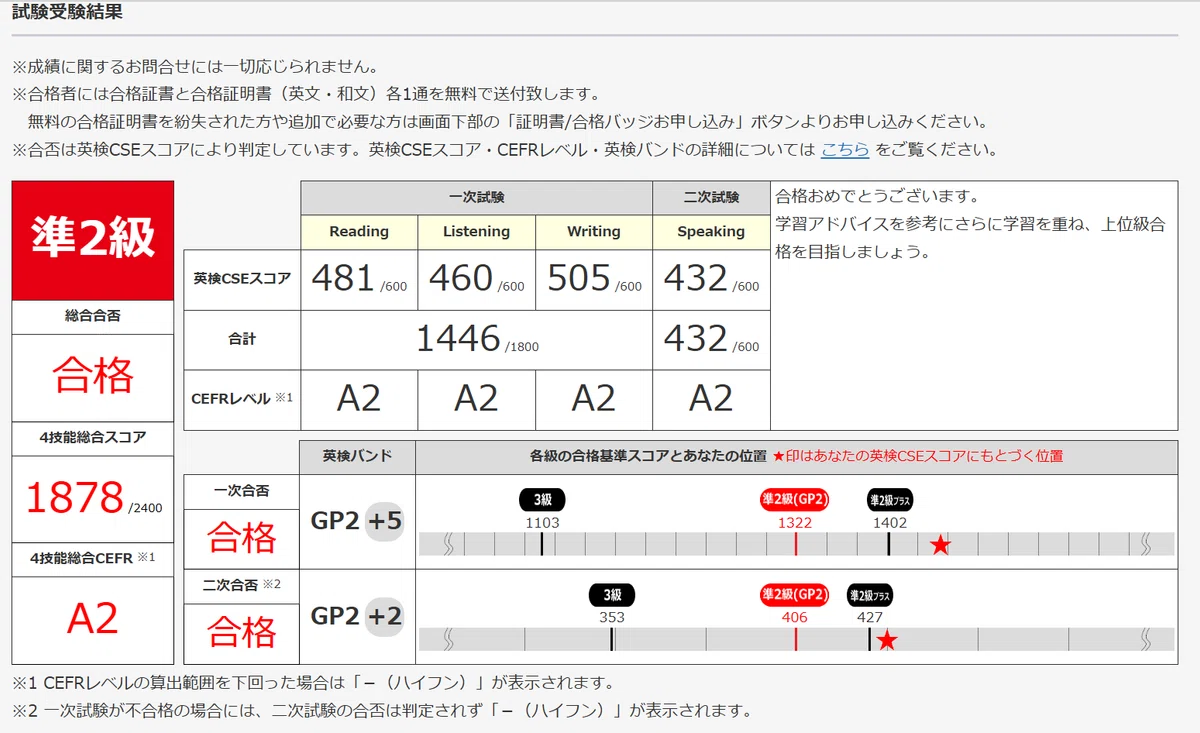The height and width of the screenshot is (733, 1200).
Task: Click the A2 level in the Listening column
Action: [476, 399]
